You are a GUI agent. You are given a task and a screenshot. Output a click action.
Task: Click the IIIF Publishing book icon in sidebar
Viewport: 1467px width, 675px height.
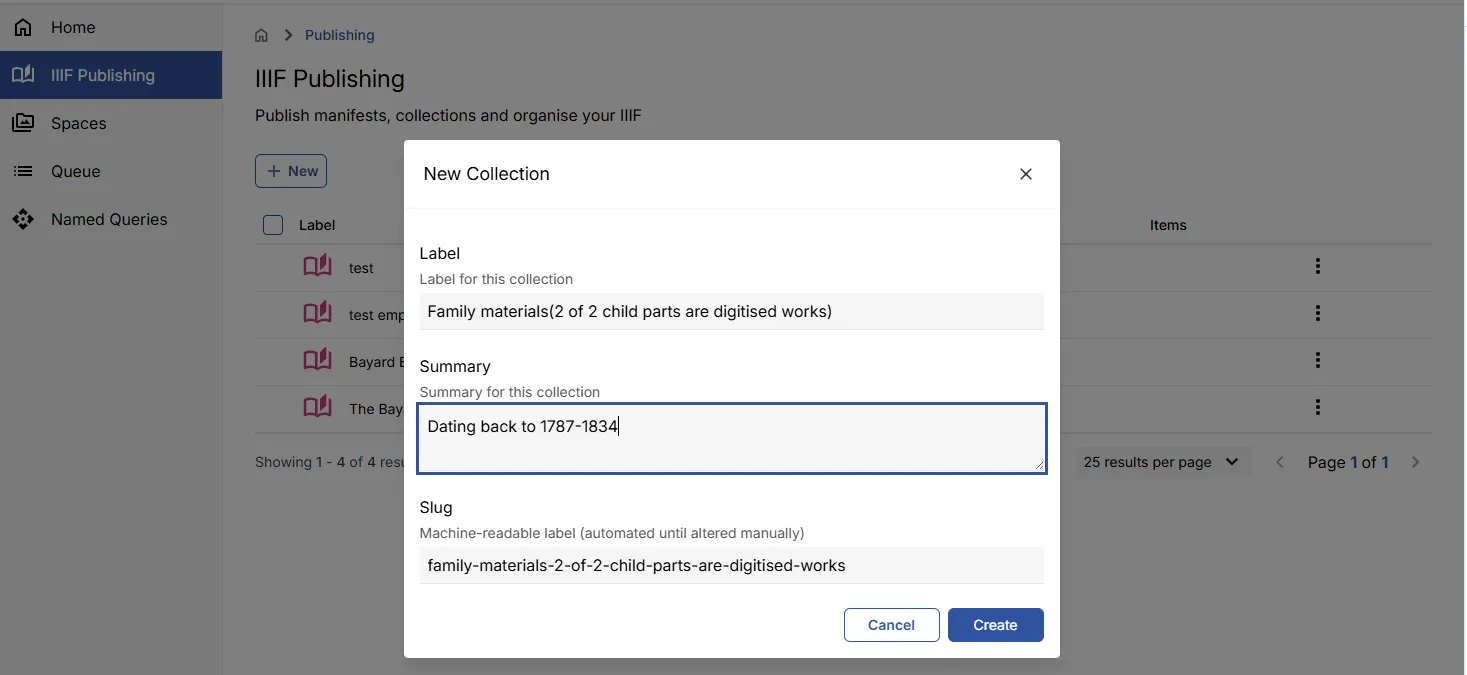click(x=22, y=74)
